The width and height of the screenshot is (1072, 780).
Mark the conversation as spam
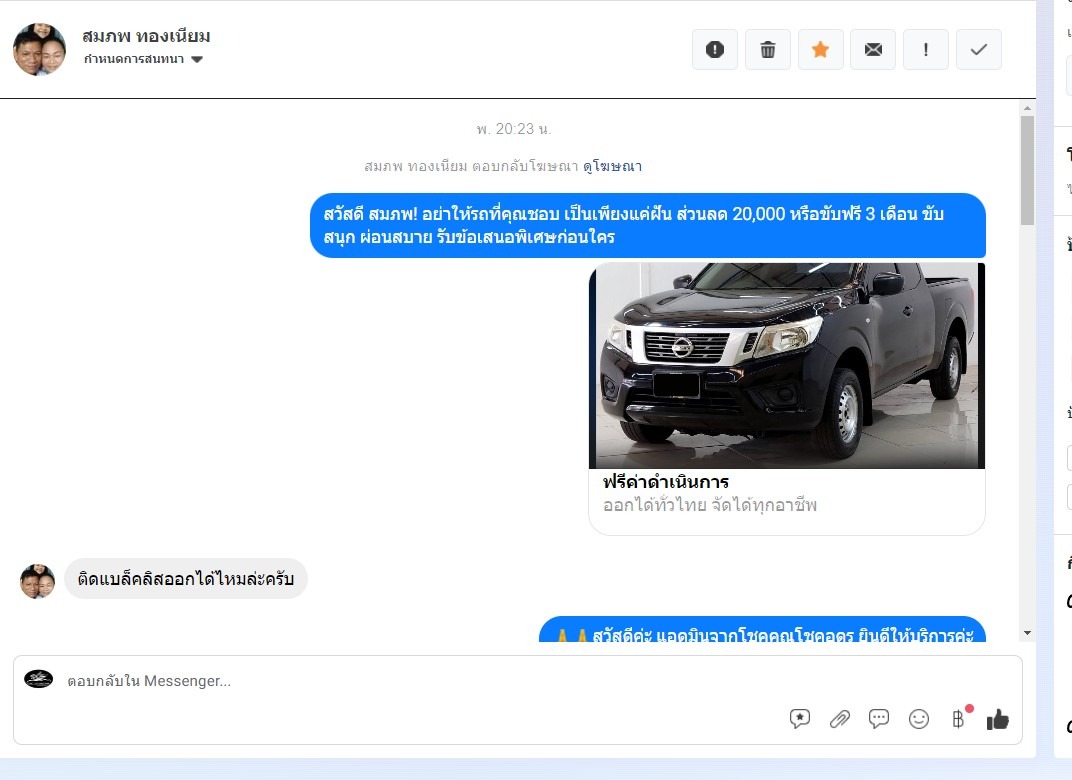(x=714, y=49)
